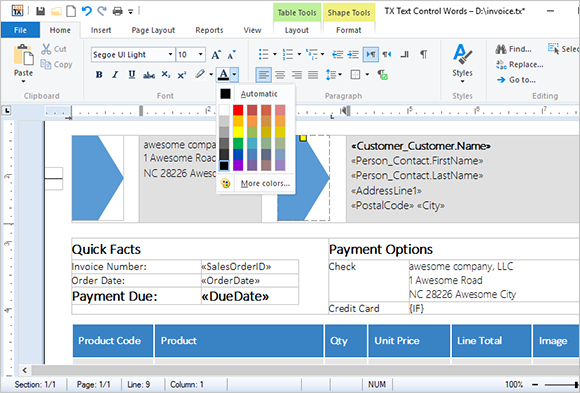Apply subscript formatting

[x=166, y=75]
